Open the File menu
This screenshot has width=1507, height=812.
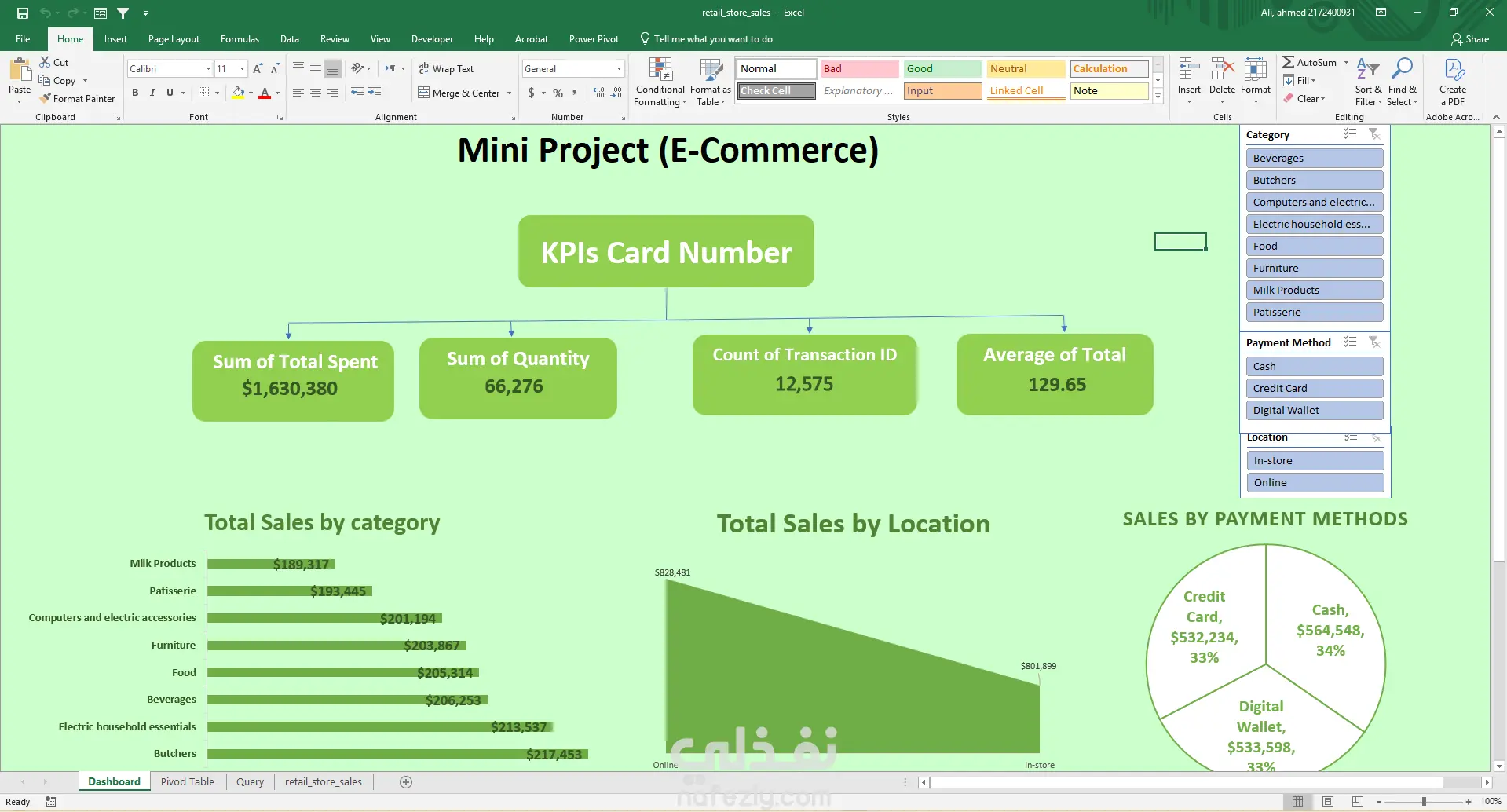(x=23, y=39)
